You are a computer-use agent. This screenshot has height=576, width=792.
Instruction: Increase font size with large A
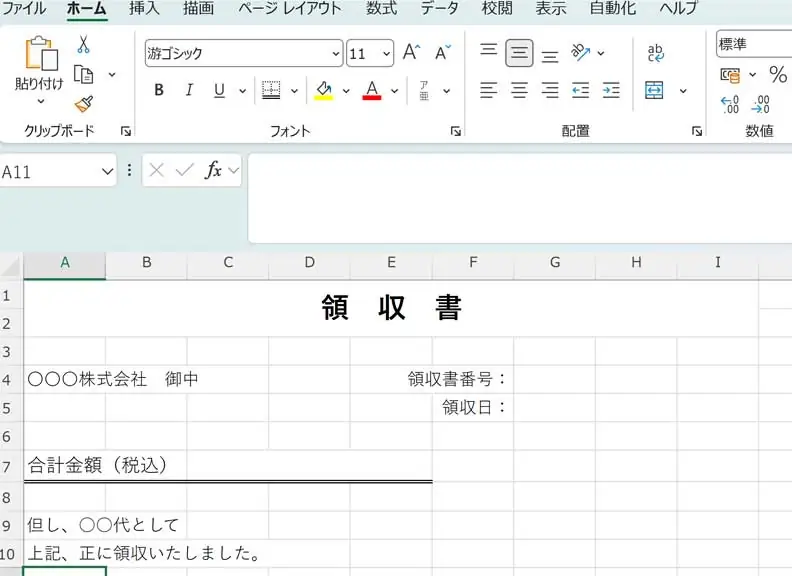click(x=412, y=52)
